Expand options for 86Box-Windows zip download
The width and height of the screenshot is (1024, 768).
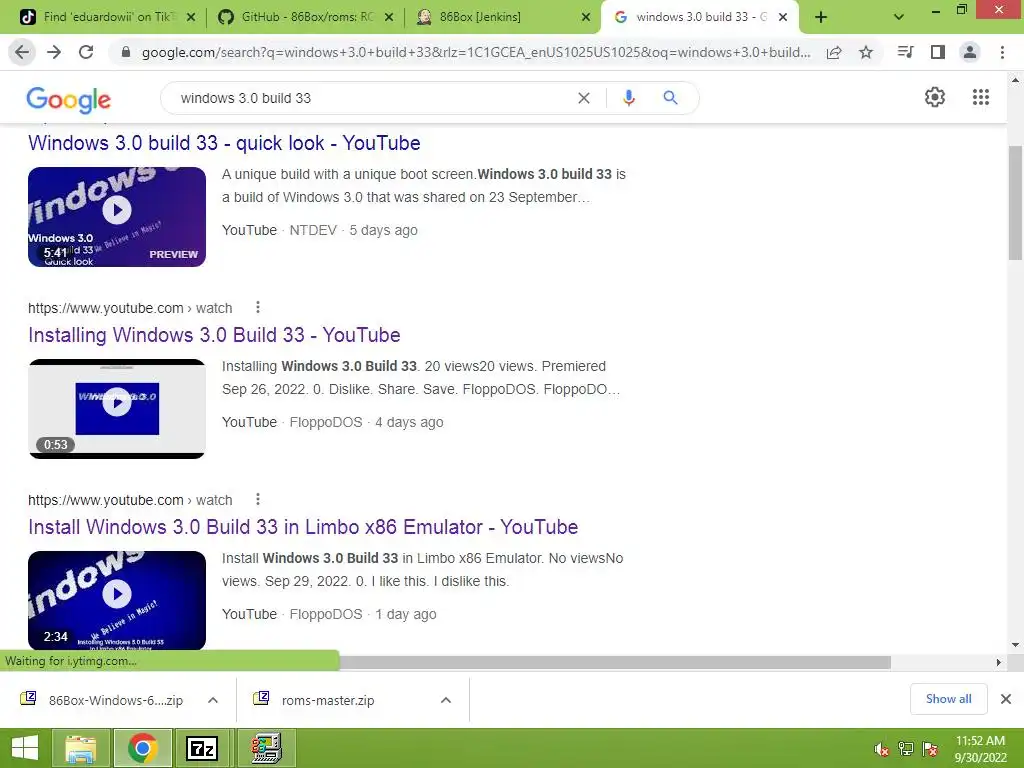click(213, 700)
